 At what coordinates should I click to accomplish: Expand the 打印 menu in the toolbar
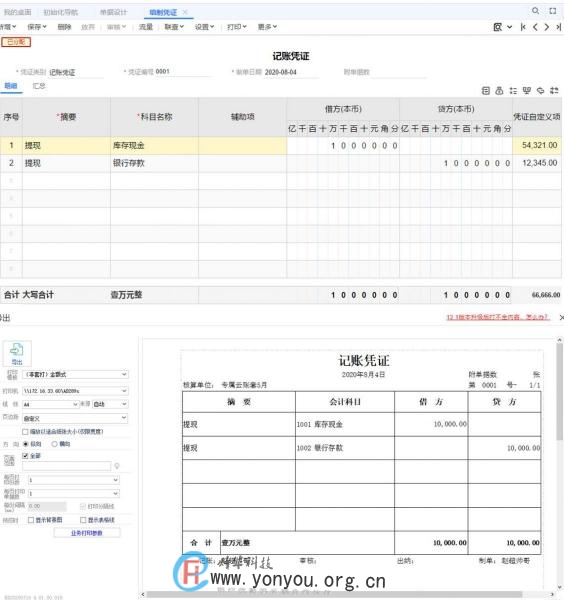[x=236, y=27]
